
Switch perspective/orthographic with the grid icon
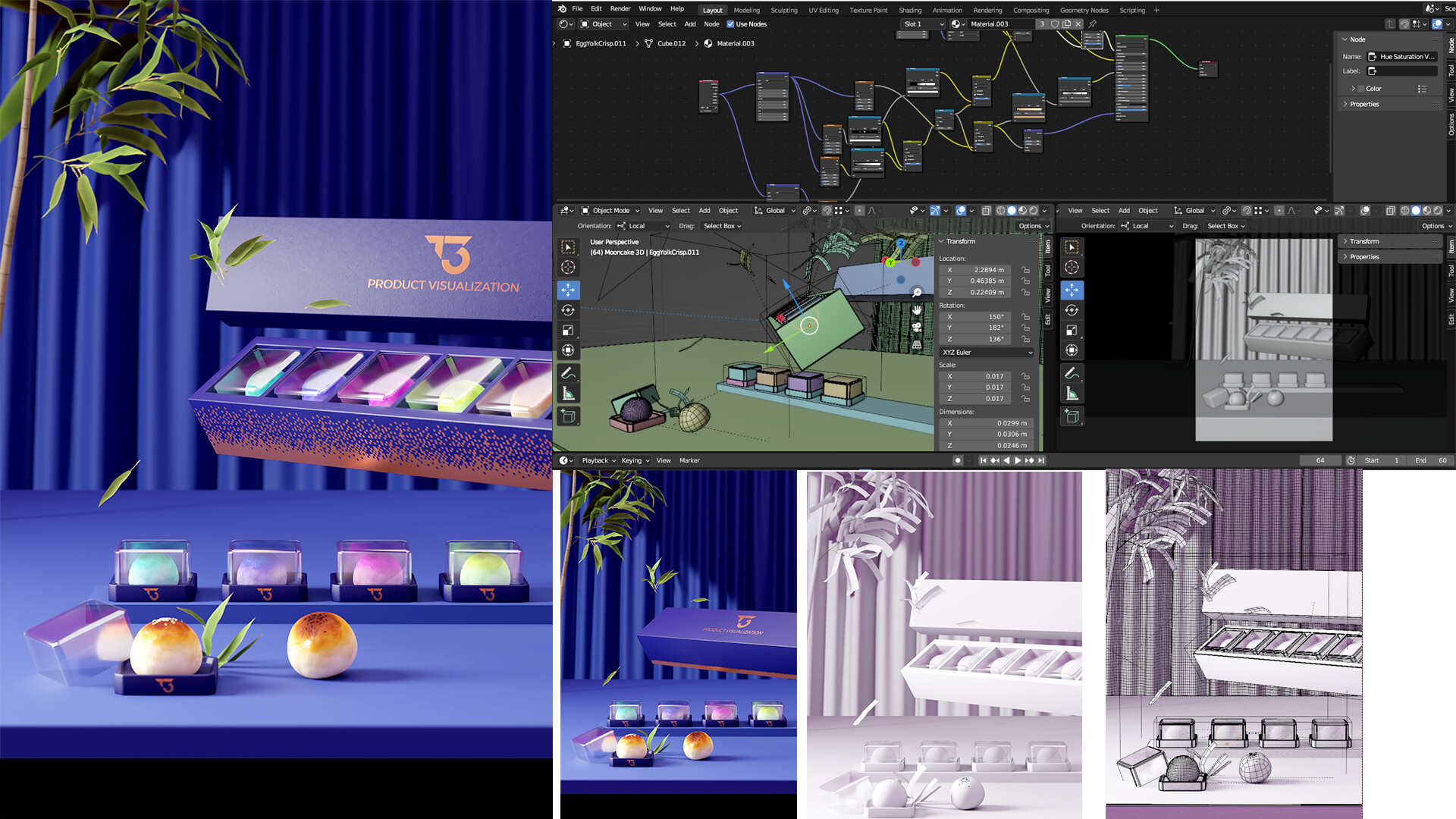[917, 344]
